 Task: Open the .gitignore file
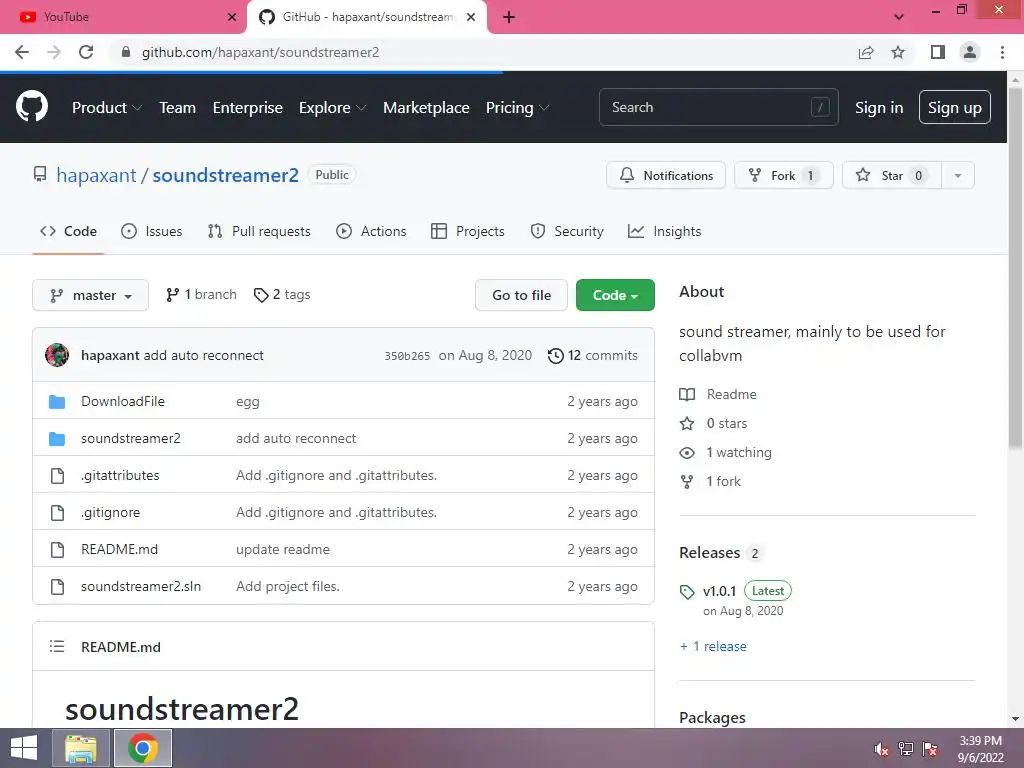pyautogui.click(x=110, y=513)
